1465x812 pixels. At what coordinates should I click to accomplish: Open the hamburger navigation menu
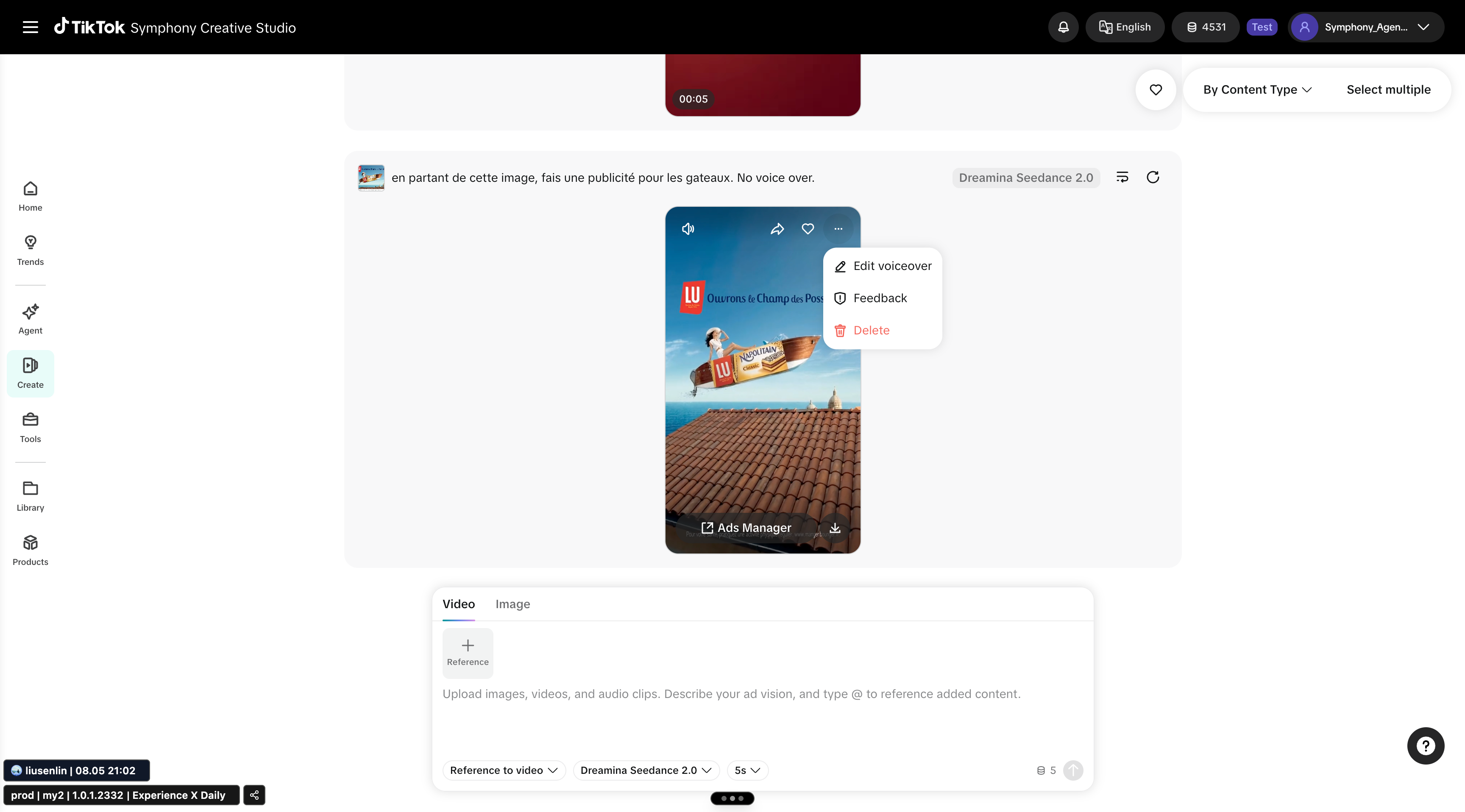[30, 27]
